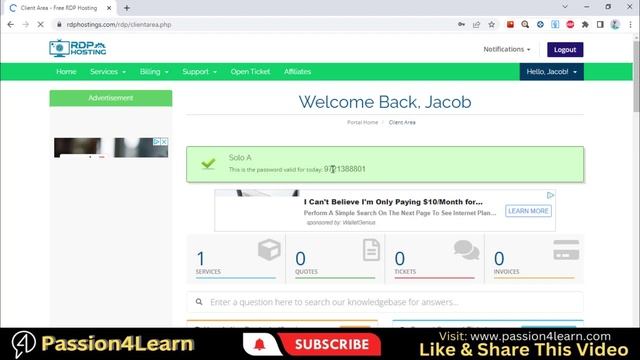Click the RDP Hosting logo
Viewport: 640px width, 360px height.
(x=78, y=48)
